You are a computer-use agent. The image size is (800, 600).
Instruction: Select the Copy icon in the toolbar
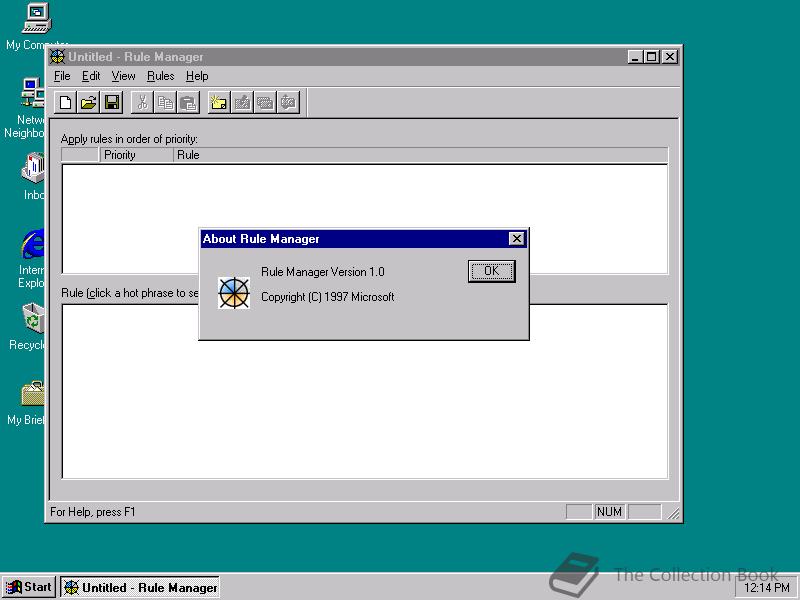pyautogui.click(x=166, y=101)
